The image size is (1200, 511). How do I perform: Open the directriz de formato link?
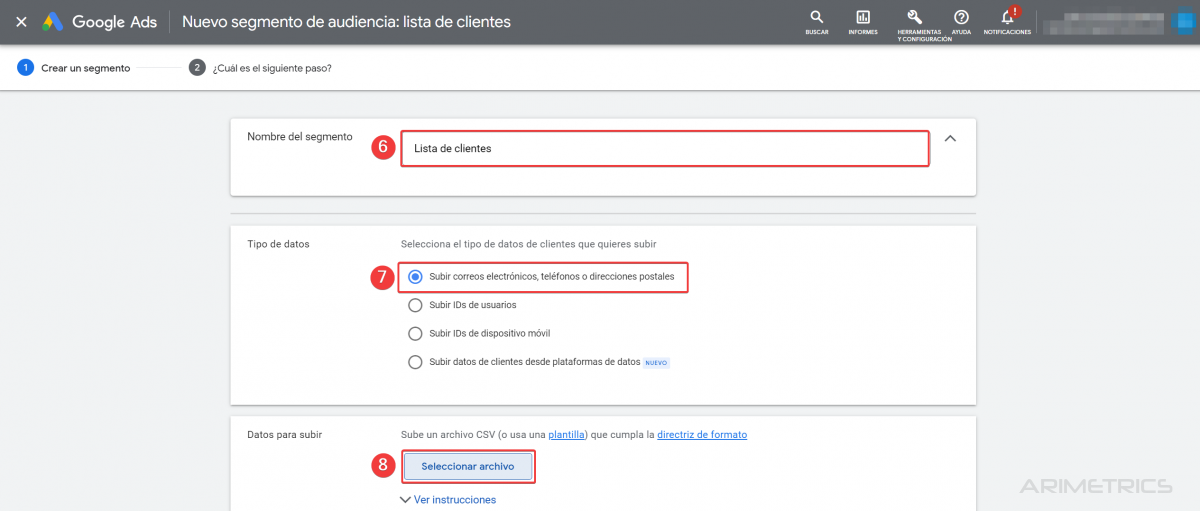[x=702, y=434]
